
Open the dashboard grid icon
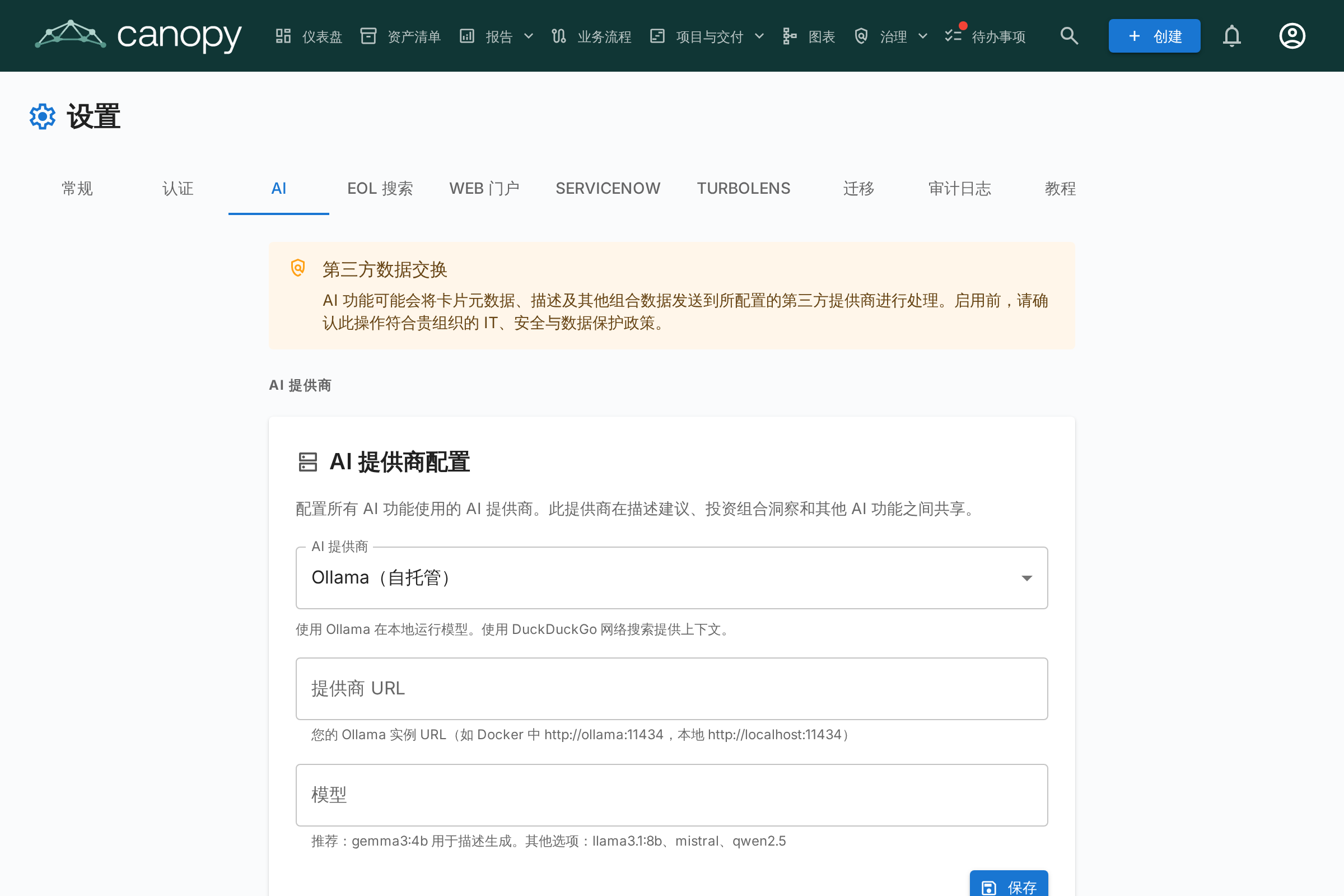coord(283,36)
